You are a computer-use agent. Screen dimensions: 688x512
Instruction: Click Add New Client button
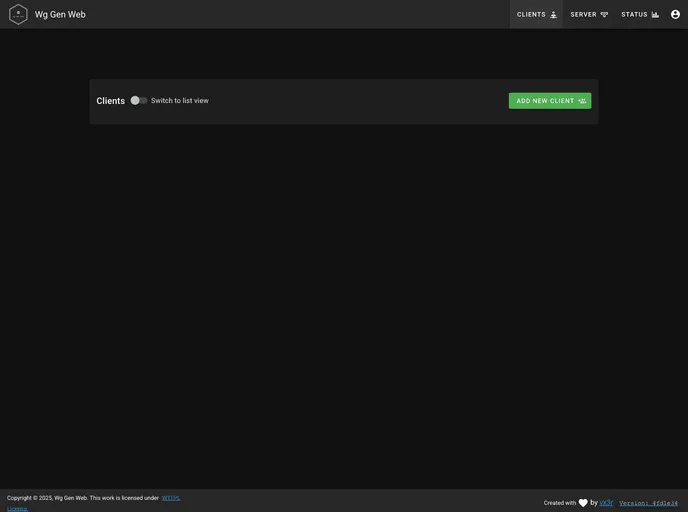pos(550,101)
